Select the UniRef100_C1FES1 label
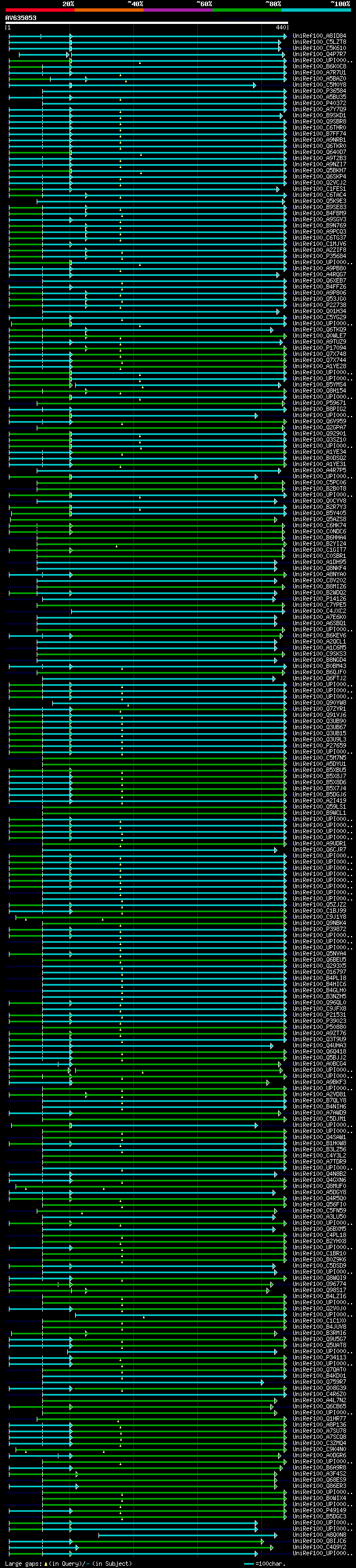 pyautogui.click(x=319, y=189)
